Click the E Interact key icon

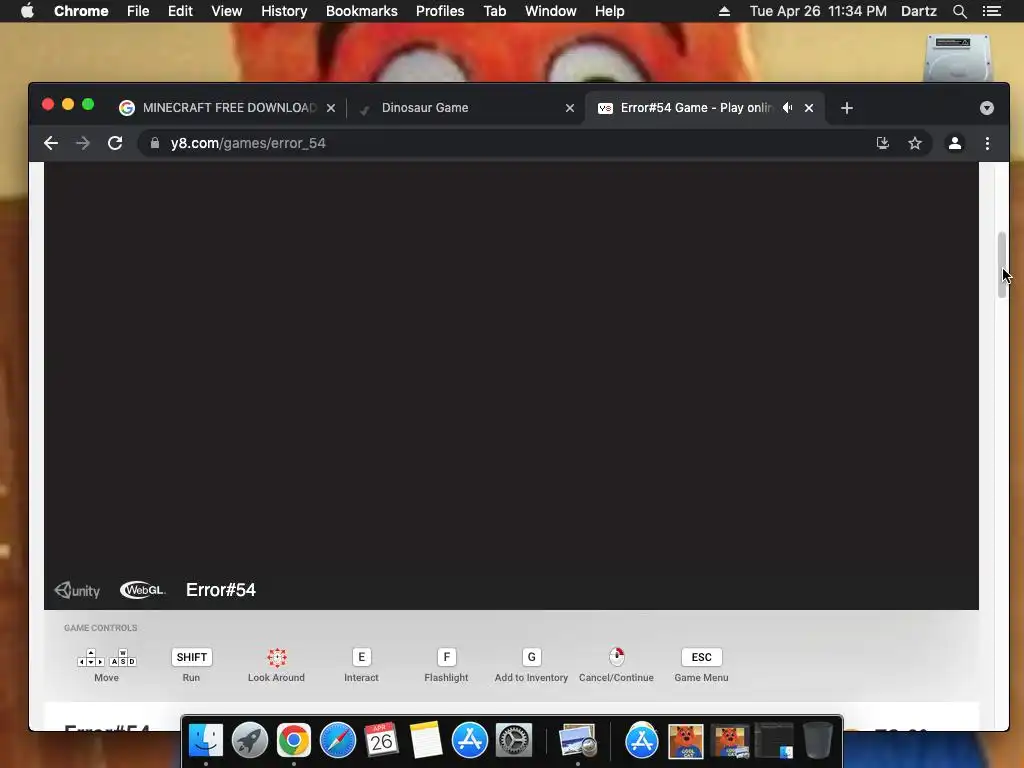pyautogui.click(x=361, y=657)
